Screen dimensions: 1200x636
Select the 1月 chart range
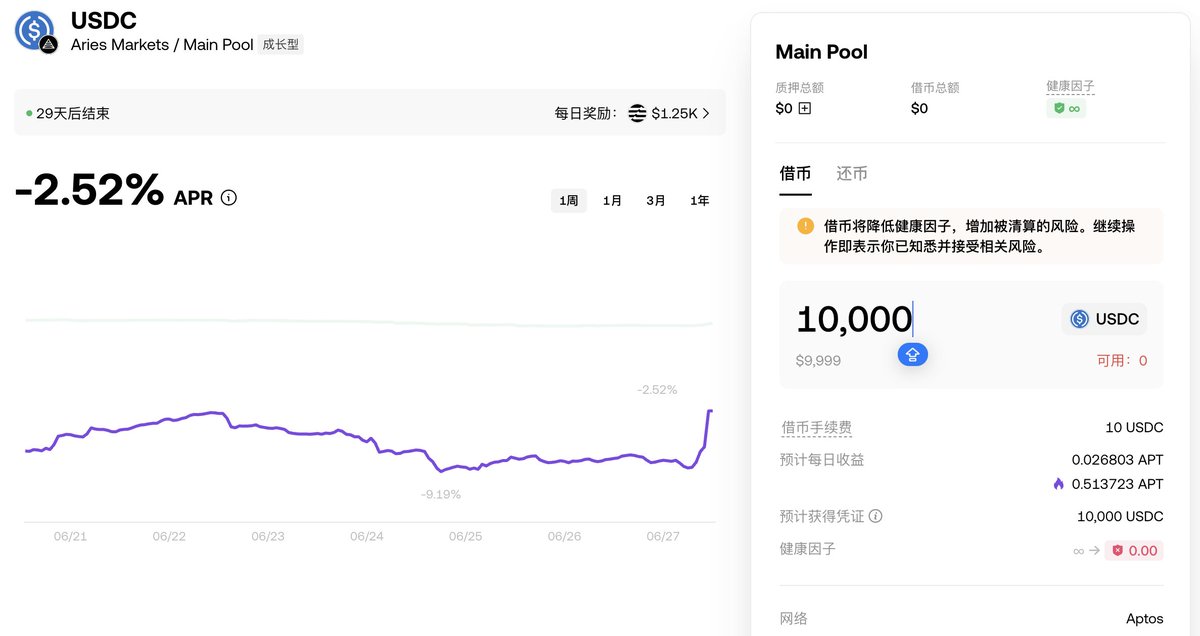coord(612,200)
